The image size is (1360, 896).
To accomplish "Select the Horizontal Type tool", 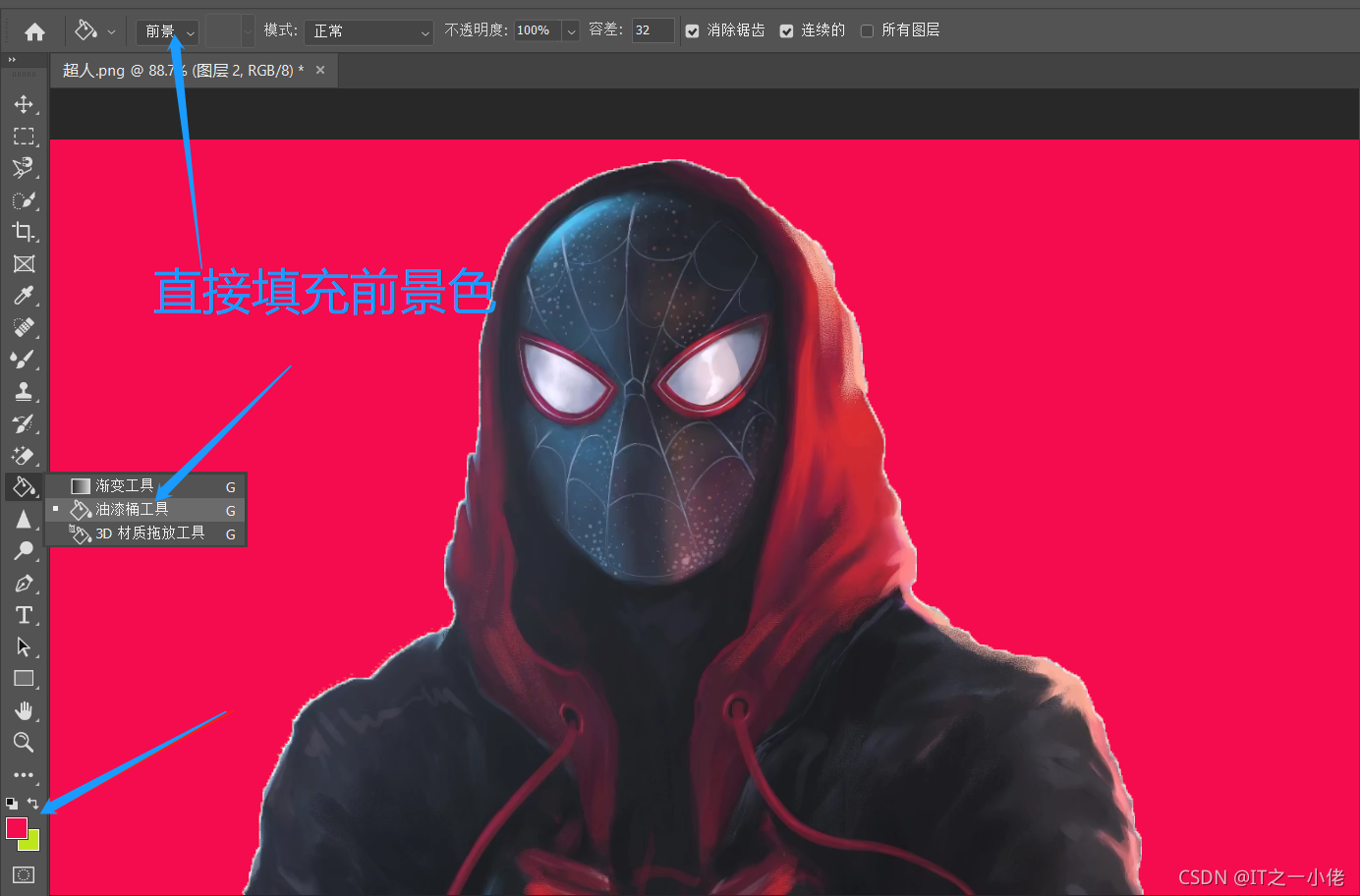I will 24,615.
